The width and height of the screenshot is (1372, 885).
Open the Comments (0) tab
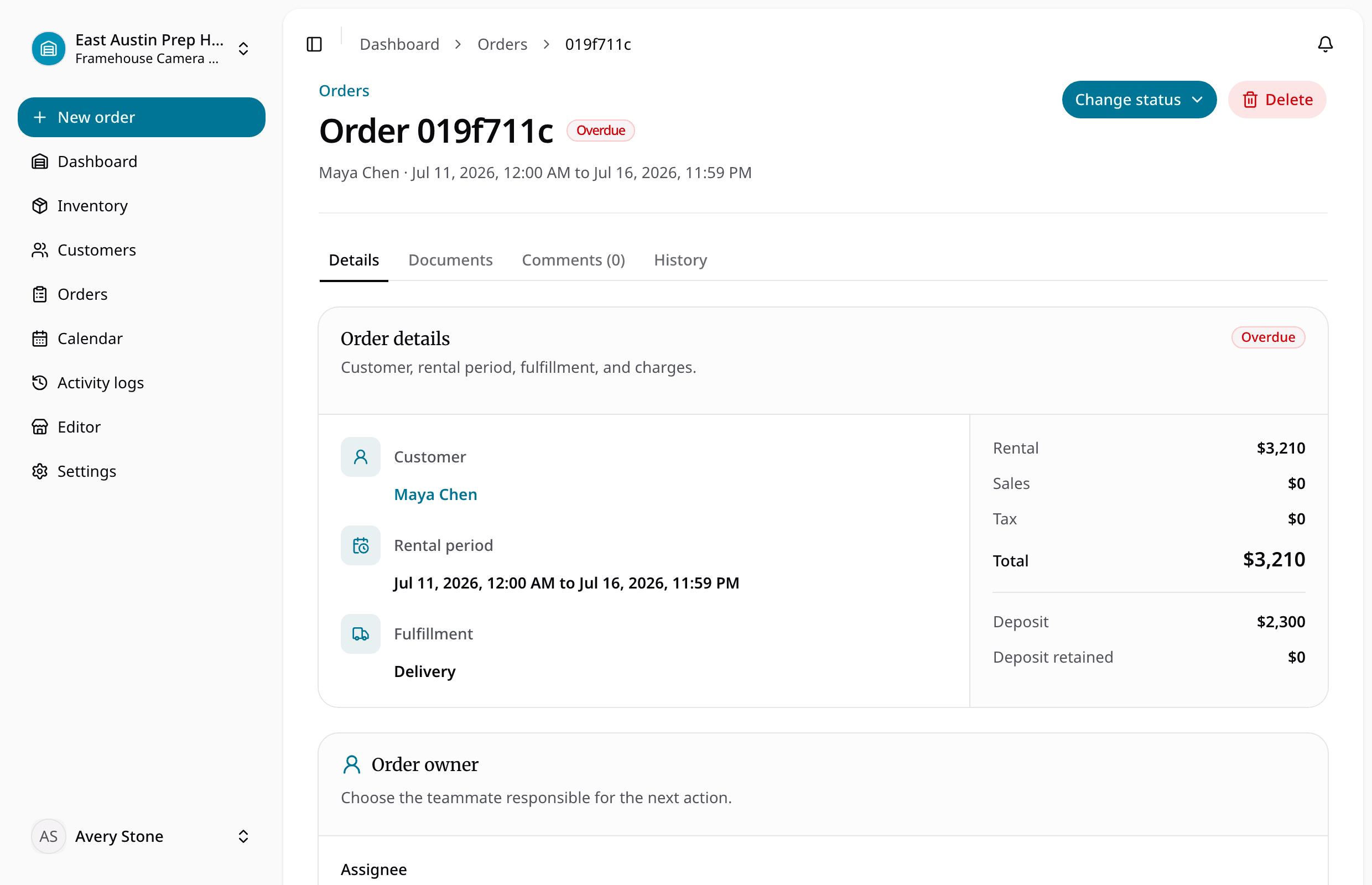(573, 261)
